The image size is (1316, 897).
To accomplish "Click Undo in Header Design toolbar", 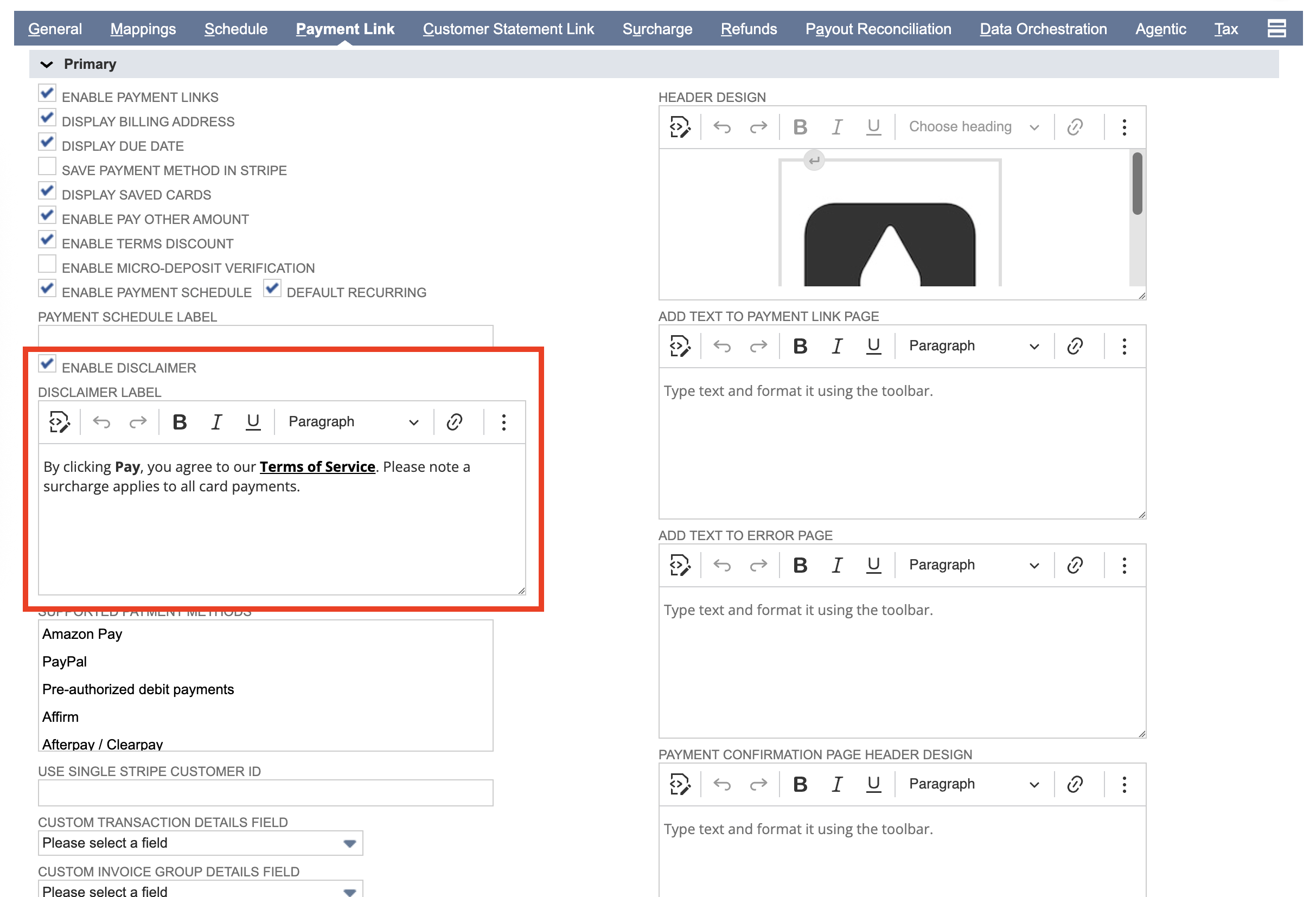I will point(722,127).
